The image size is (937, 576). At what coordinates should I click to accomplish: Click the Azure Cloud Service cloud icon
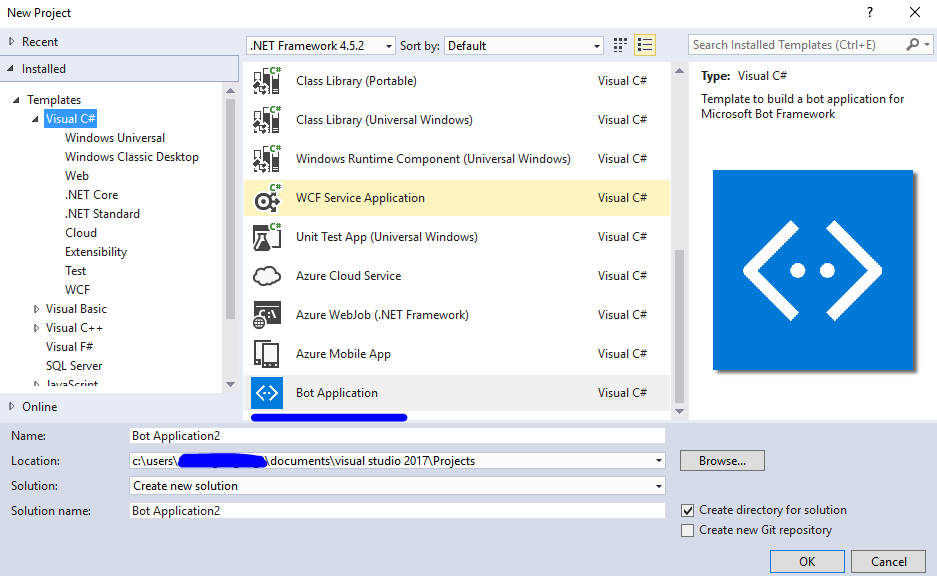(267, 276)
